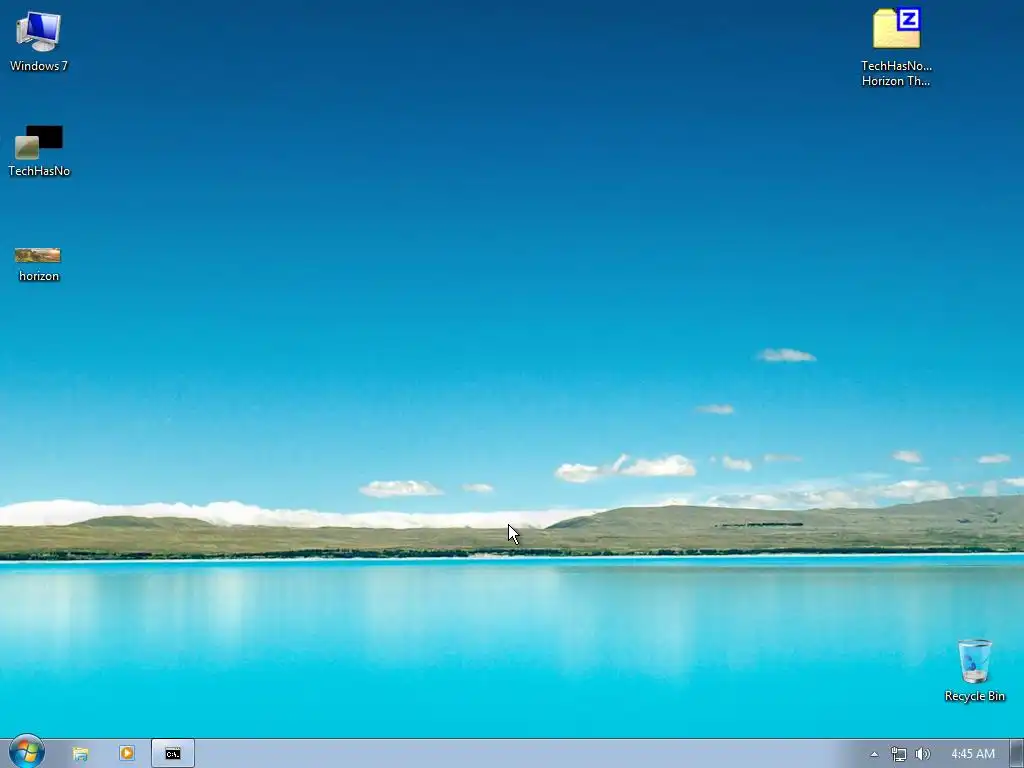1024x768 pixels.
Task: Click the Show desktop button at the taskbar edge
Action: (x=1017, y=754)
